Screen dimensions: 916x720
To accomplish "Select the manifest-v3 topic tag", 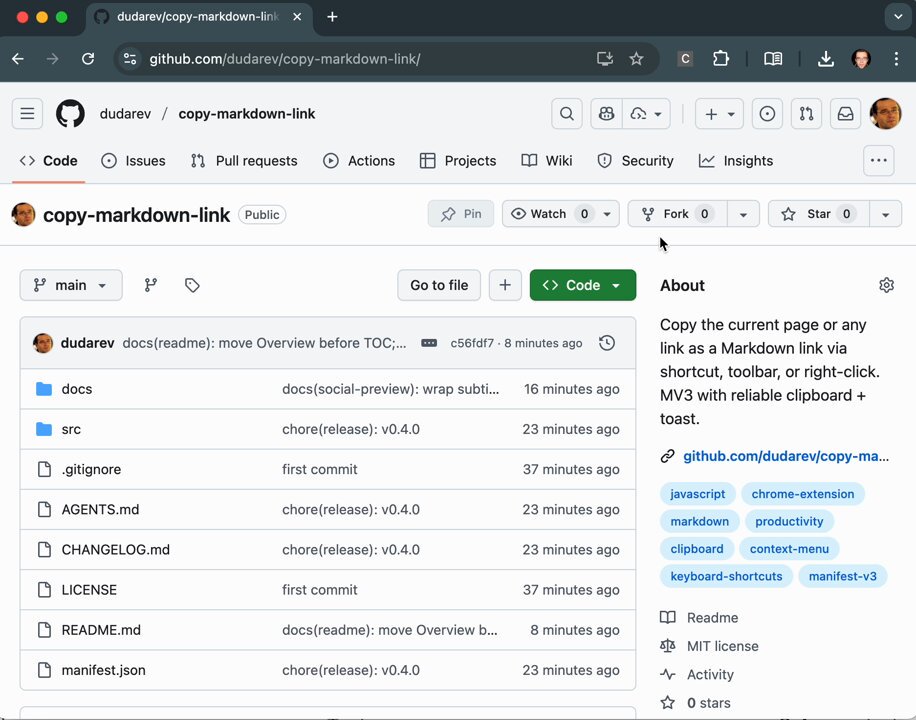I will click(842, 576).
